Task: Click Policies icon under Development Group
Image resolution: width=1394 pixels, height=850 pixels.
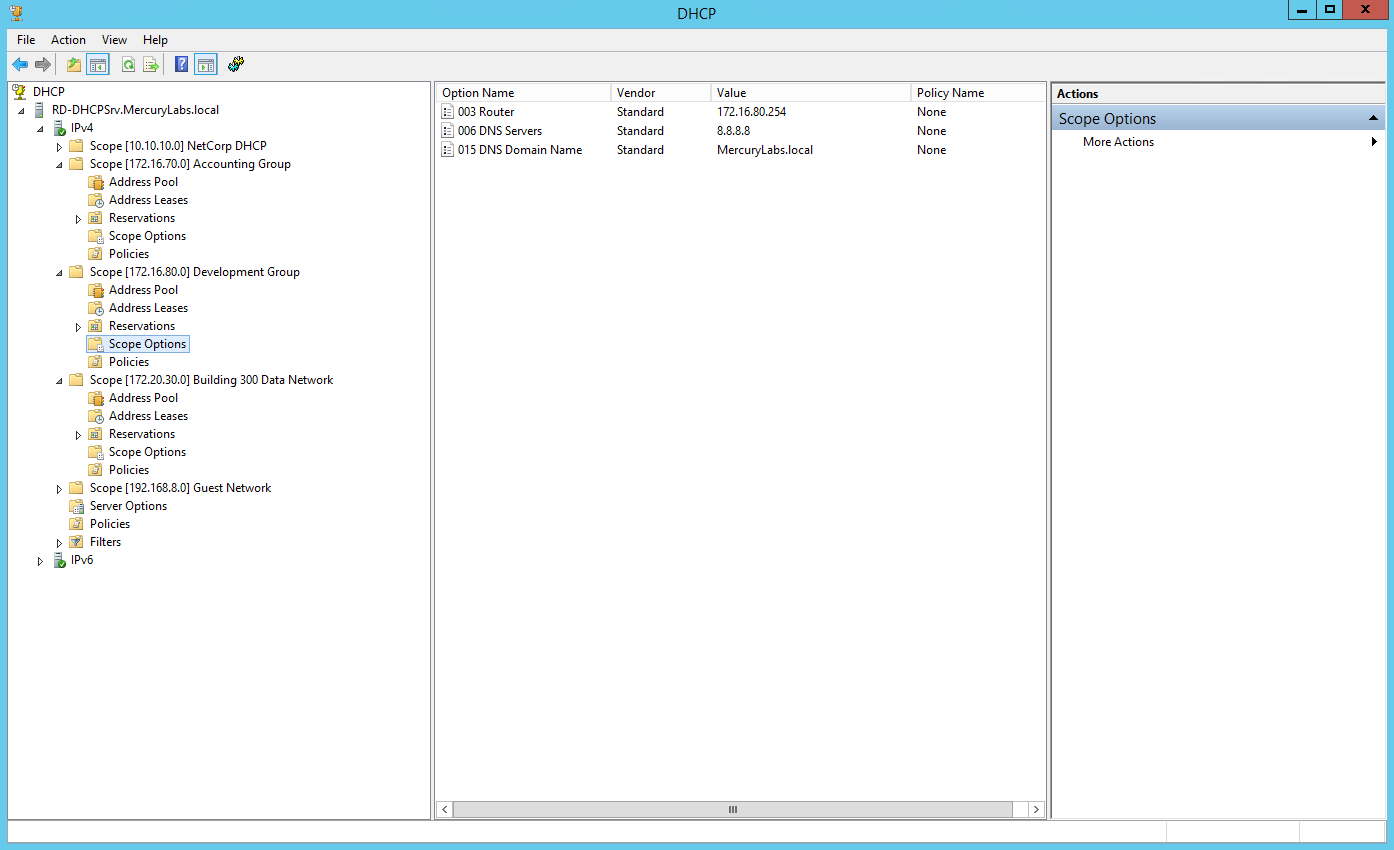Action: click(96, 362)
